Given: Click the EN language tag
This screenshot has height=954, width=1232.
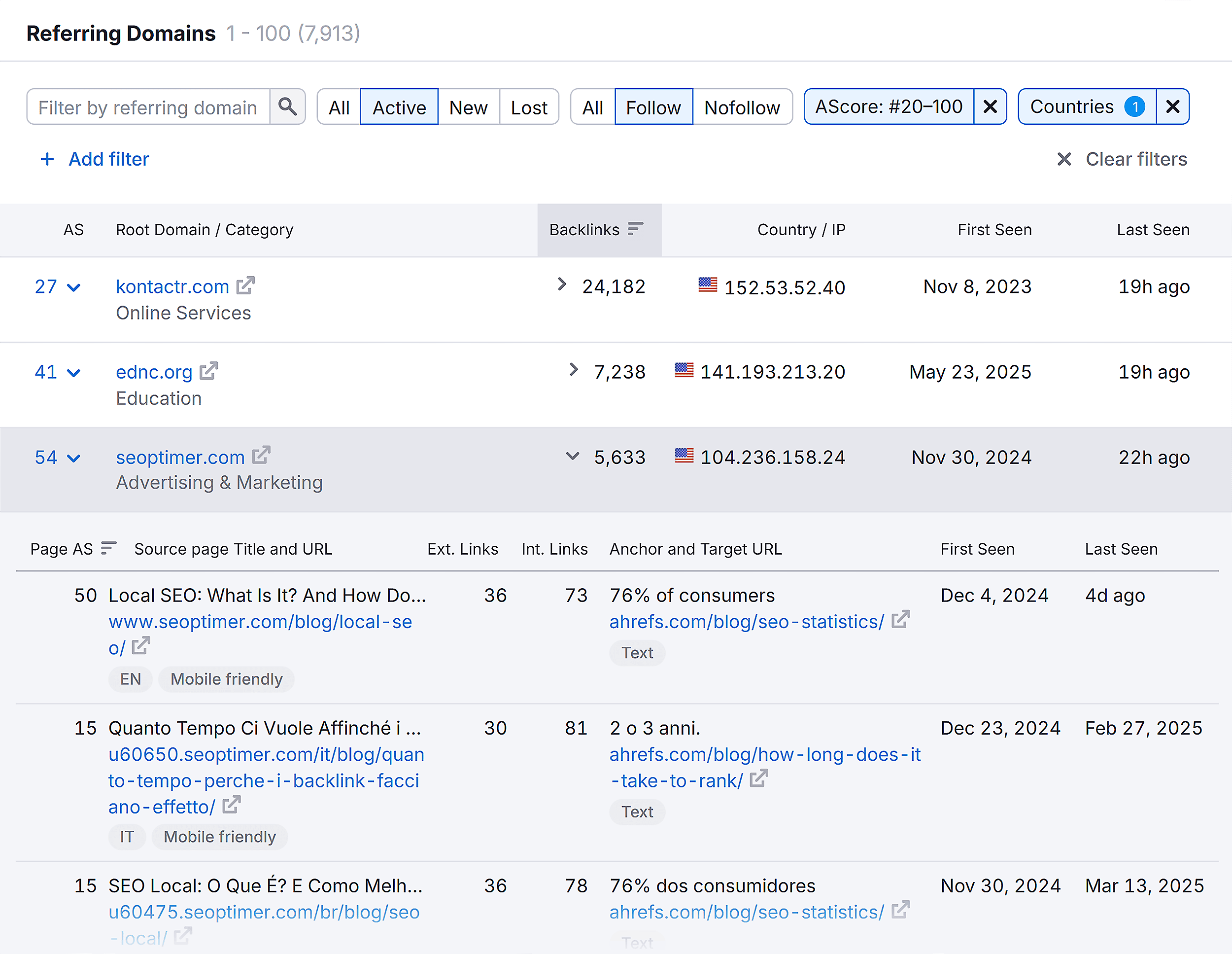Looking at the screenshot, I should point(130,679).
